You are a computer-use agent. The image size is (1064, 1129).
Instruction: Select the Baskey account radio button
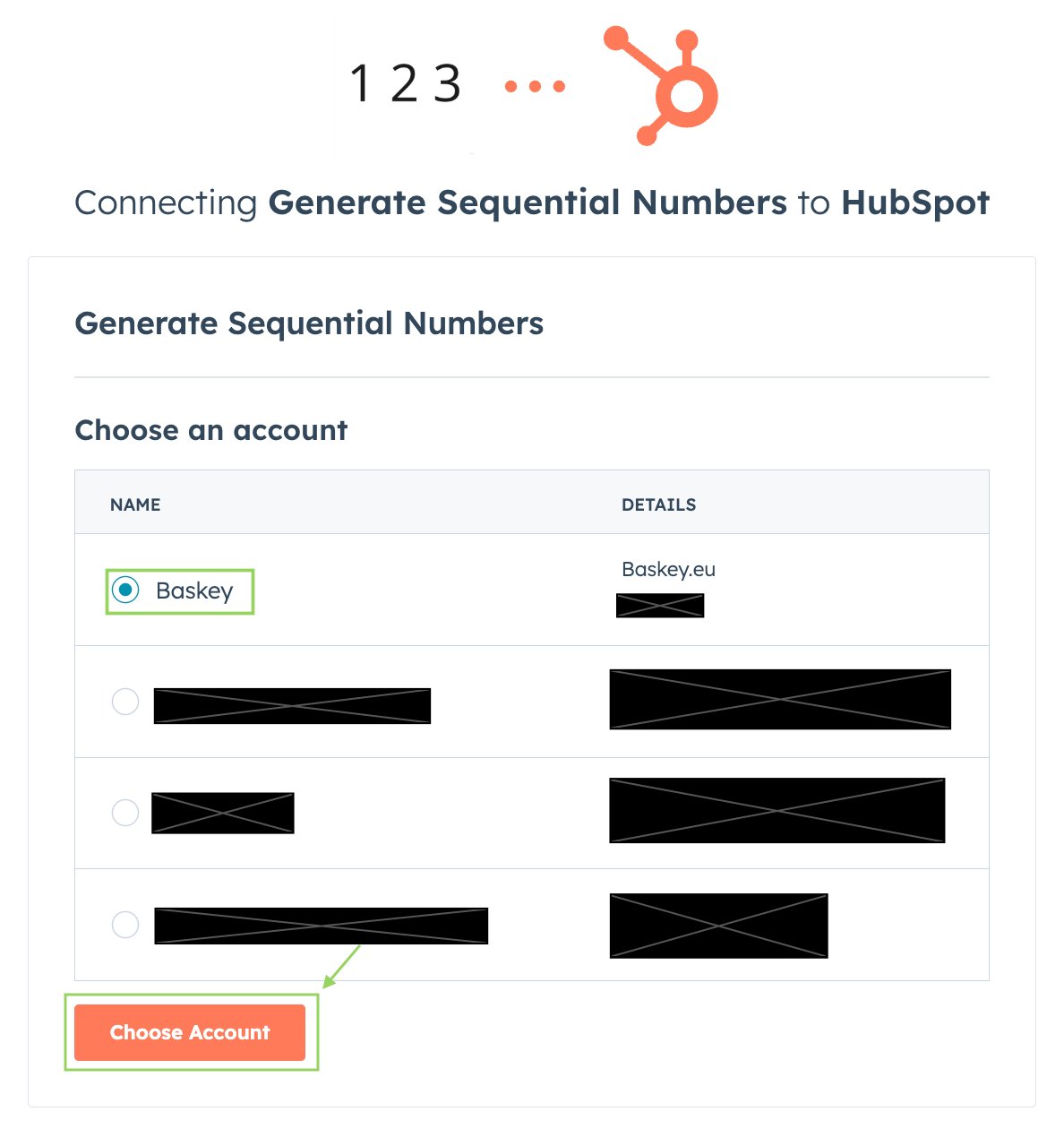pyautogui.click(x=125, y=590)
